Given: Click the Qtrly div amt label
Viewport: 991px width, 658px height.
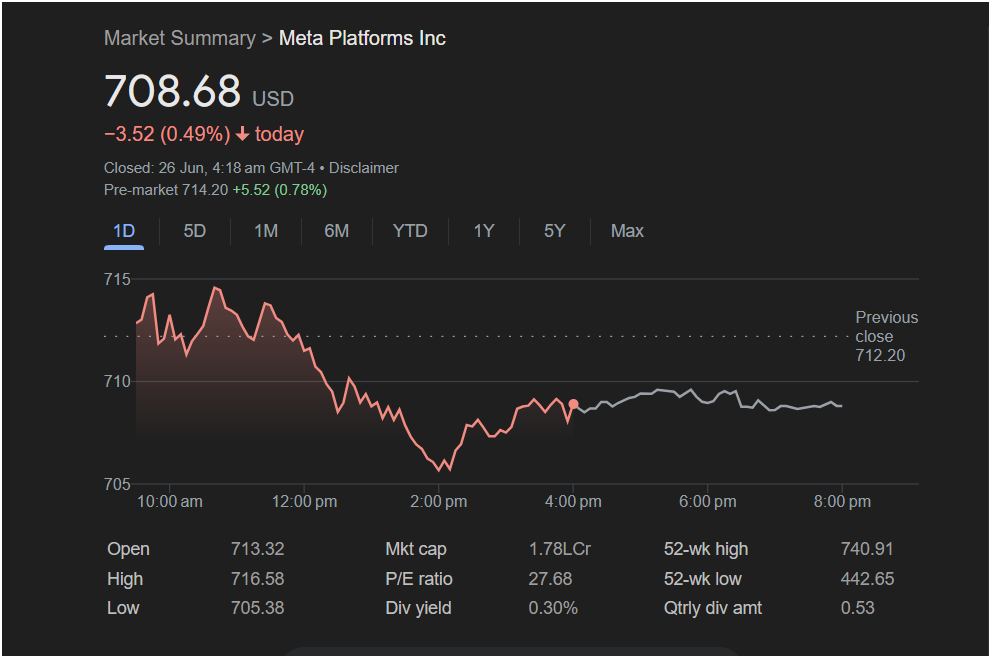Looking at the screenshot, I should click(713, 609).
